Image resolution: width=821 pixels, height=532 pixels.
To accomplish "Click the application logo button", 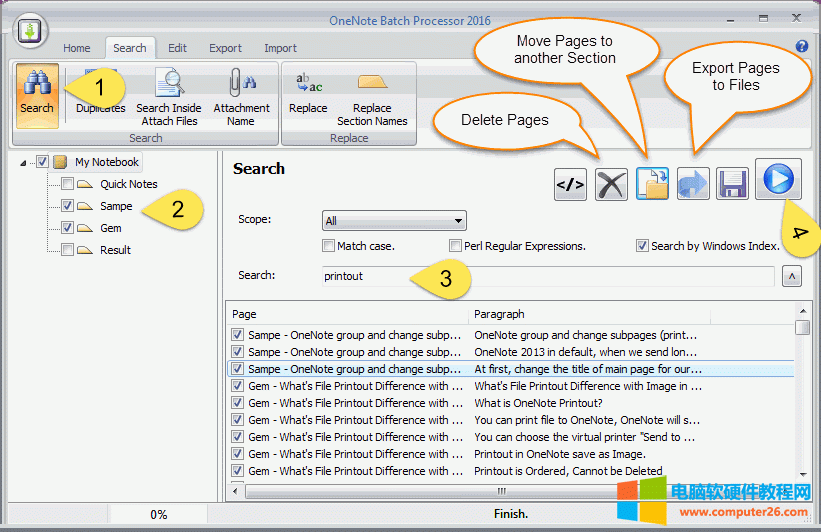I will point(30,31).
